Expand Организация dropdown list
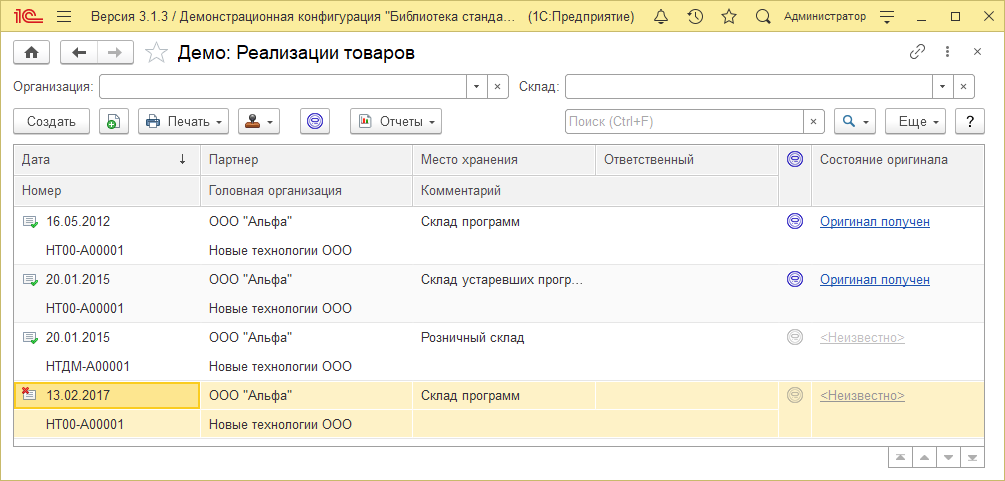1005x481 pixels. click(x=476, y=87)
